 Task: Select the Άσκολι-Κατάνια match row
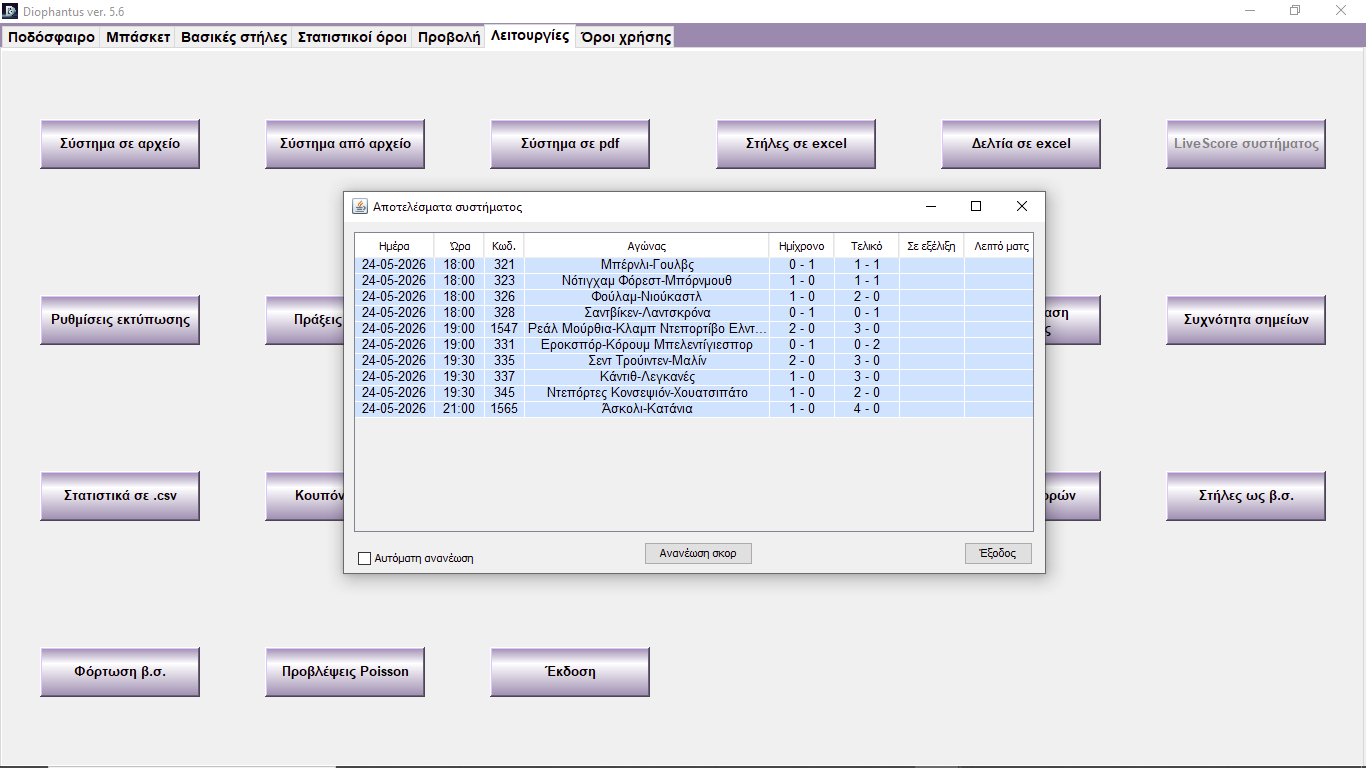click(694, 409)
